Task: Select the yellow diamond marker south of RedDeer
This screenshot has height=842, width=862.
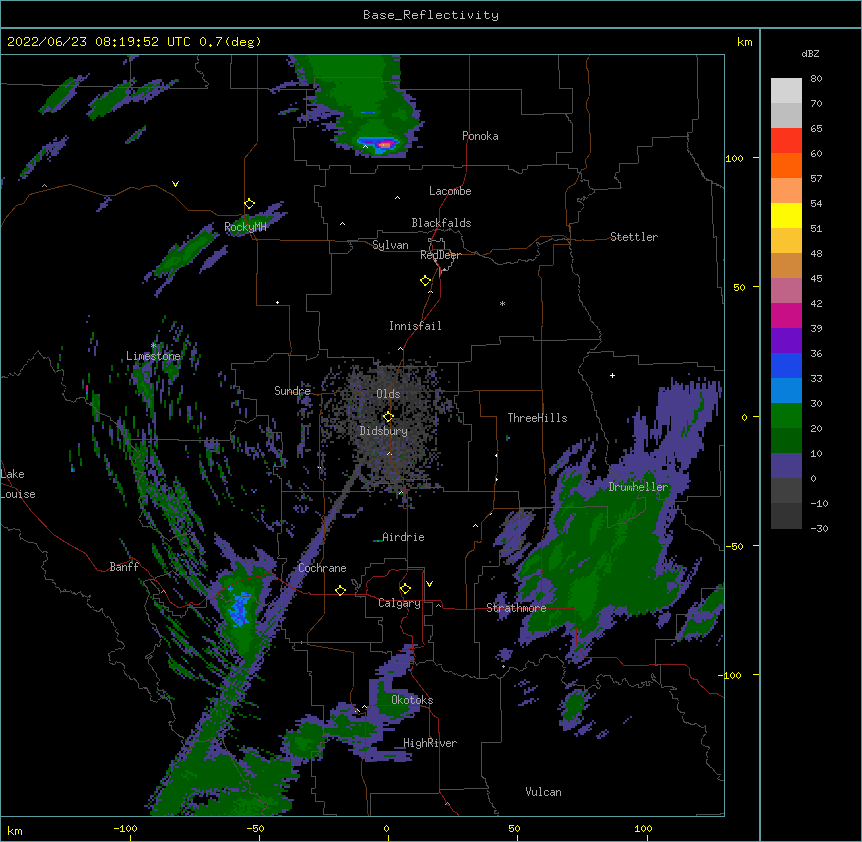Action: [x=425, y=281]
